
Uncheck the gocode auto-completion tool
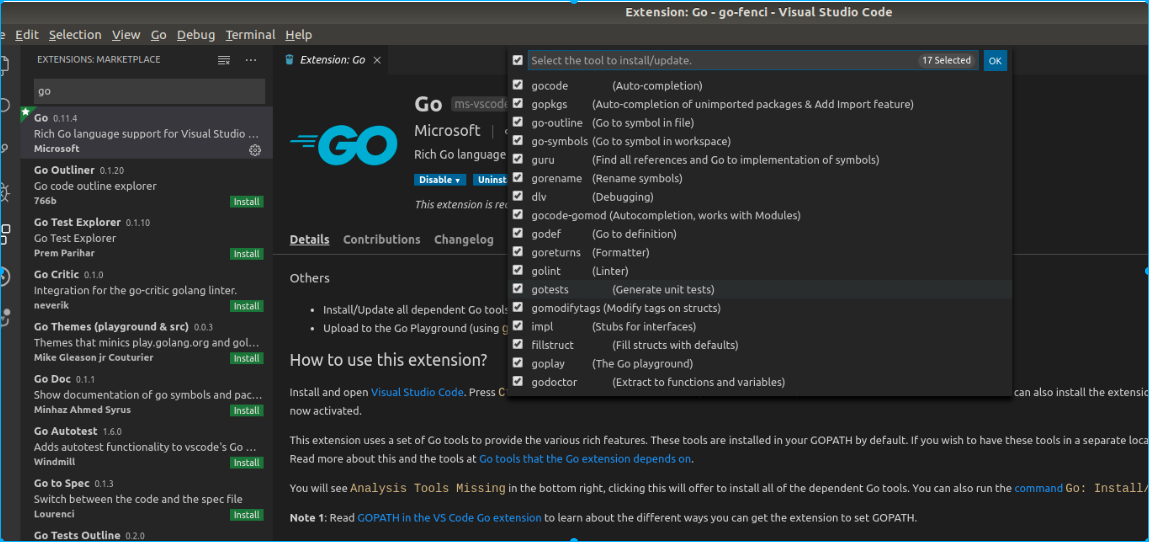click(x=517, y=86)
